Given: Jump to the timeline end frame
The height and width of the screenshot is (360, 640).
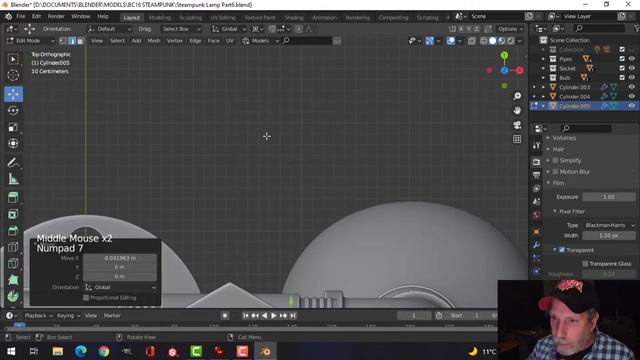Looking at the screenshot, I should (293, 316).
